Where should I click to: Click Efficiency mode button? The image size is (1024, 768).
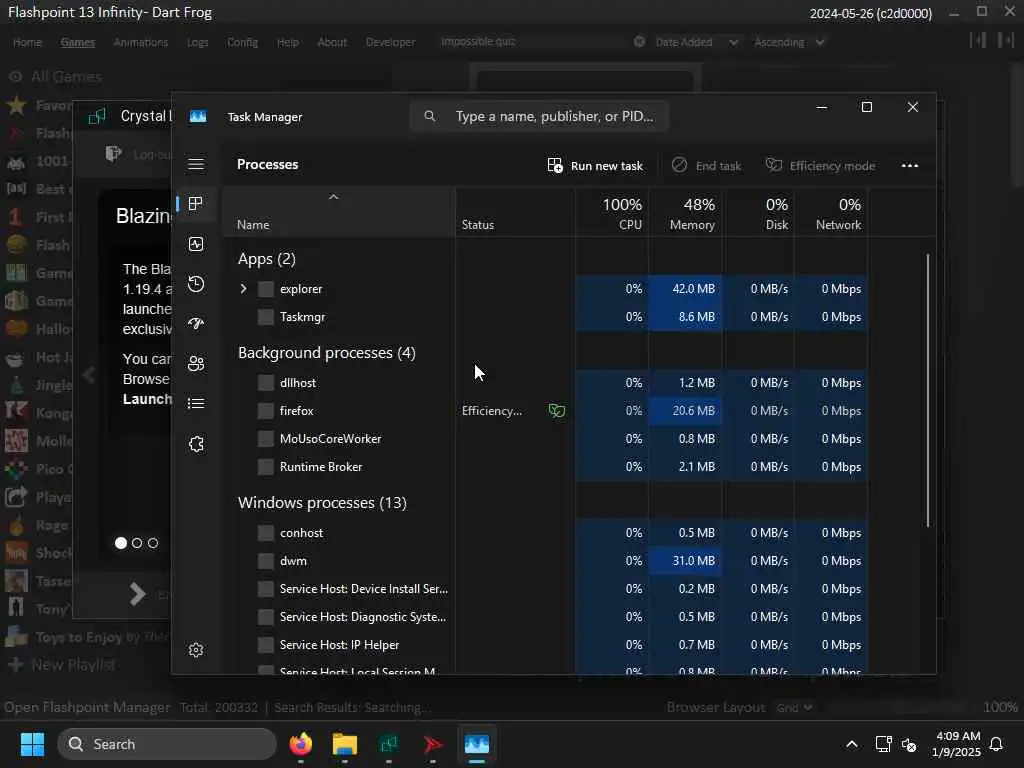coord(820,165)
